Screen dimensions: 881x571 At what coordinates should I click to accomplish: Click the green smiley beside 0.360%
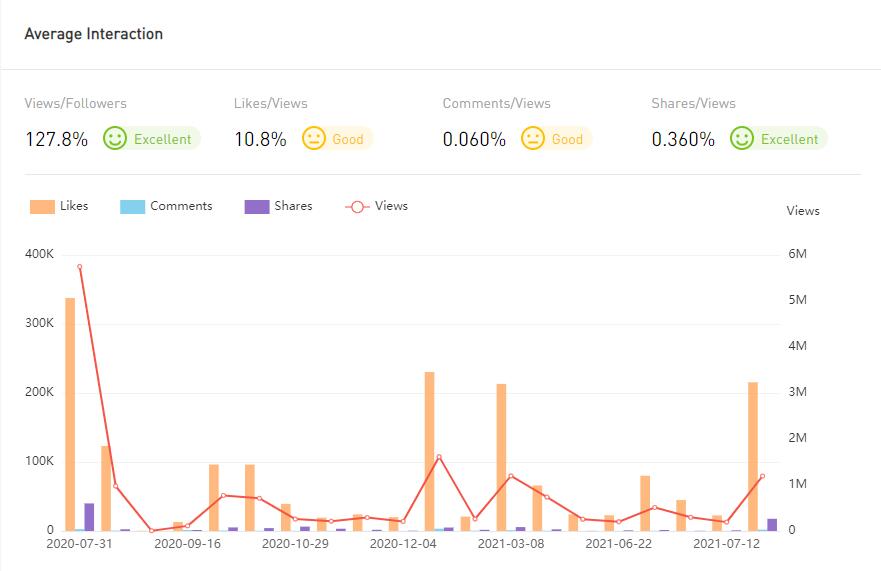click(741, 139)
